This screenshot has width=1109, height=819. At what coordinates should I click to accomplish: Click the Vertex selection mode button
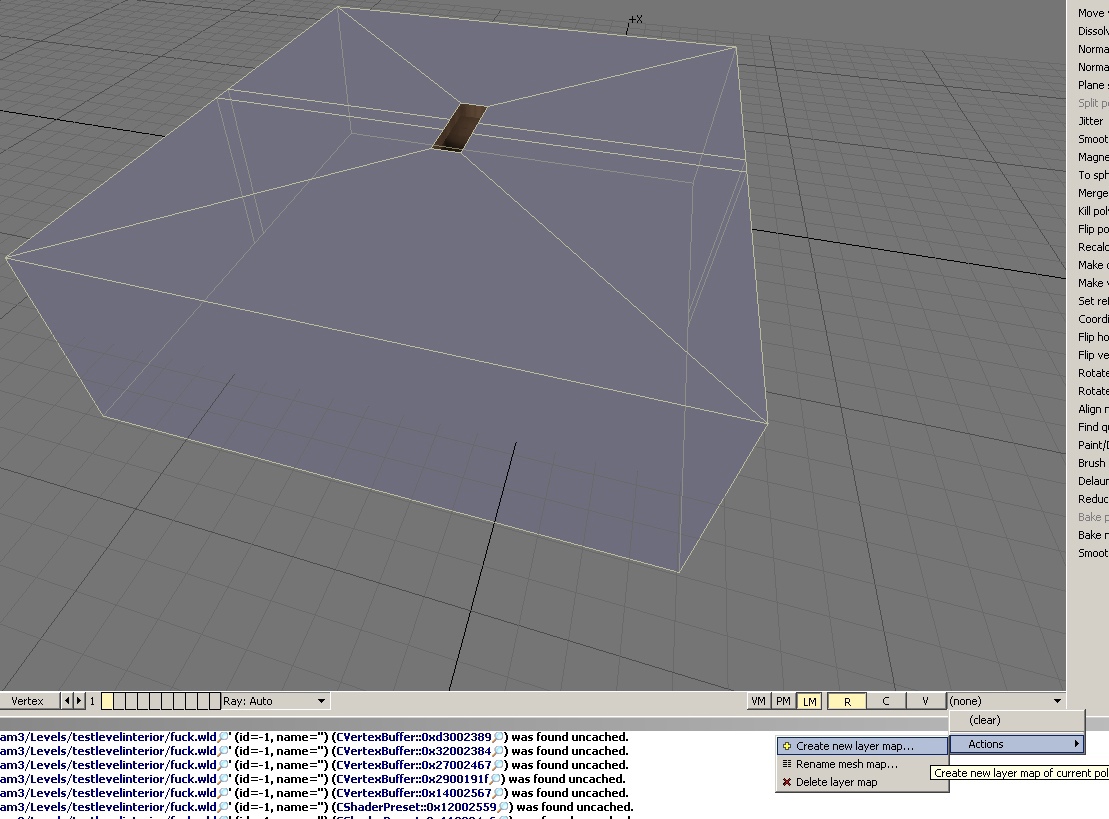tap(28, 701)
